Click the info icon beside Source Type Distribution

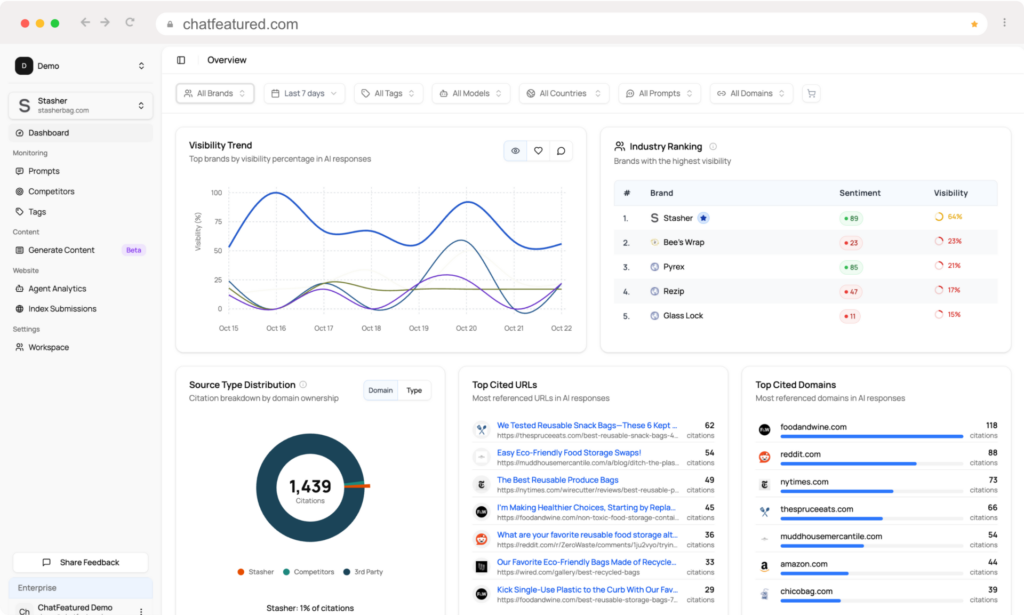tap(303, 384)
